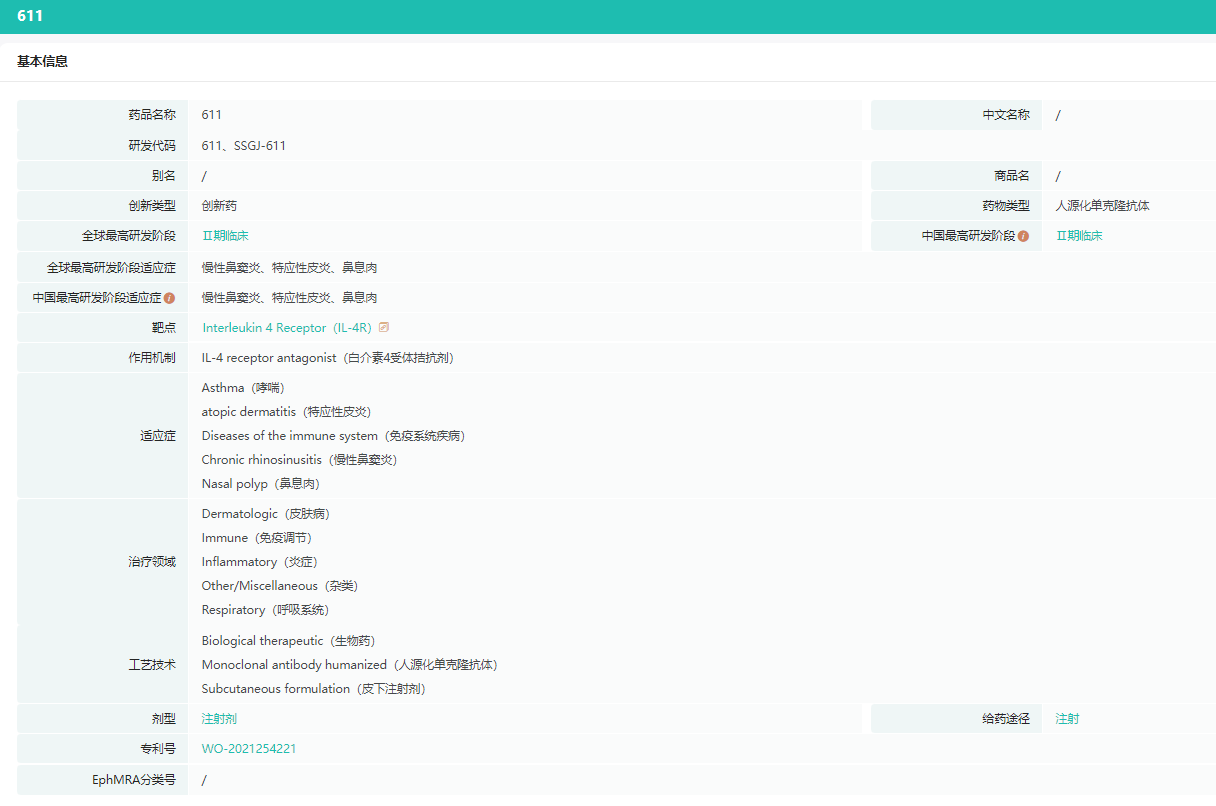Select the 611 title in header bar

(30, 16)
